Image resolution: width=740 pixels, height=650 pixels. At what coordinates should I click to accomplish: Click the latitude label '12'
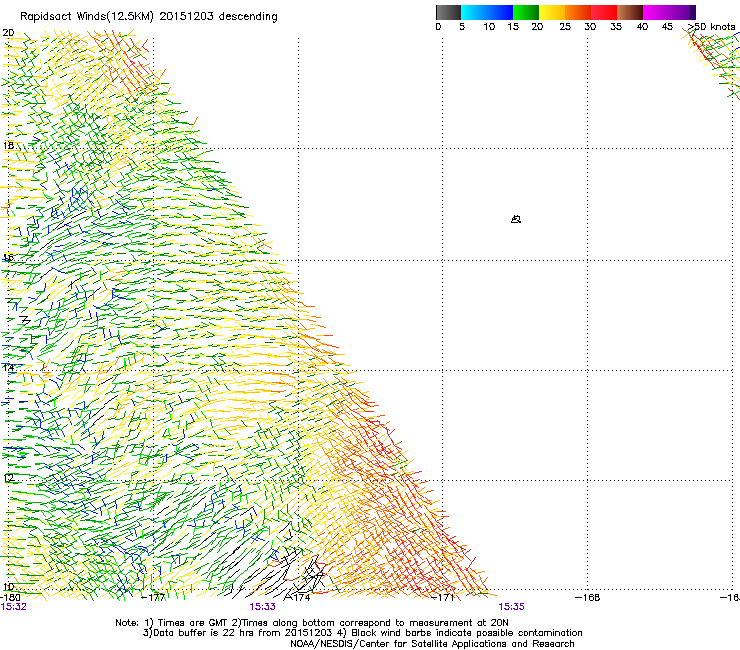tap(8, 478)
